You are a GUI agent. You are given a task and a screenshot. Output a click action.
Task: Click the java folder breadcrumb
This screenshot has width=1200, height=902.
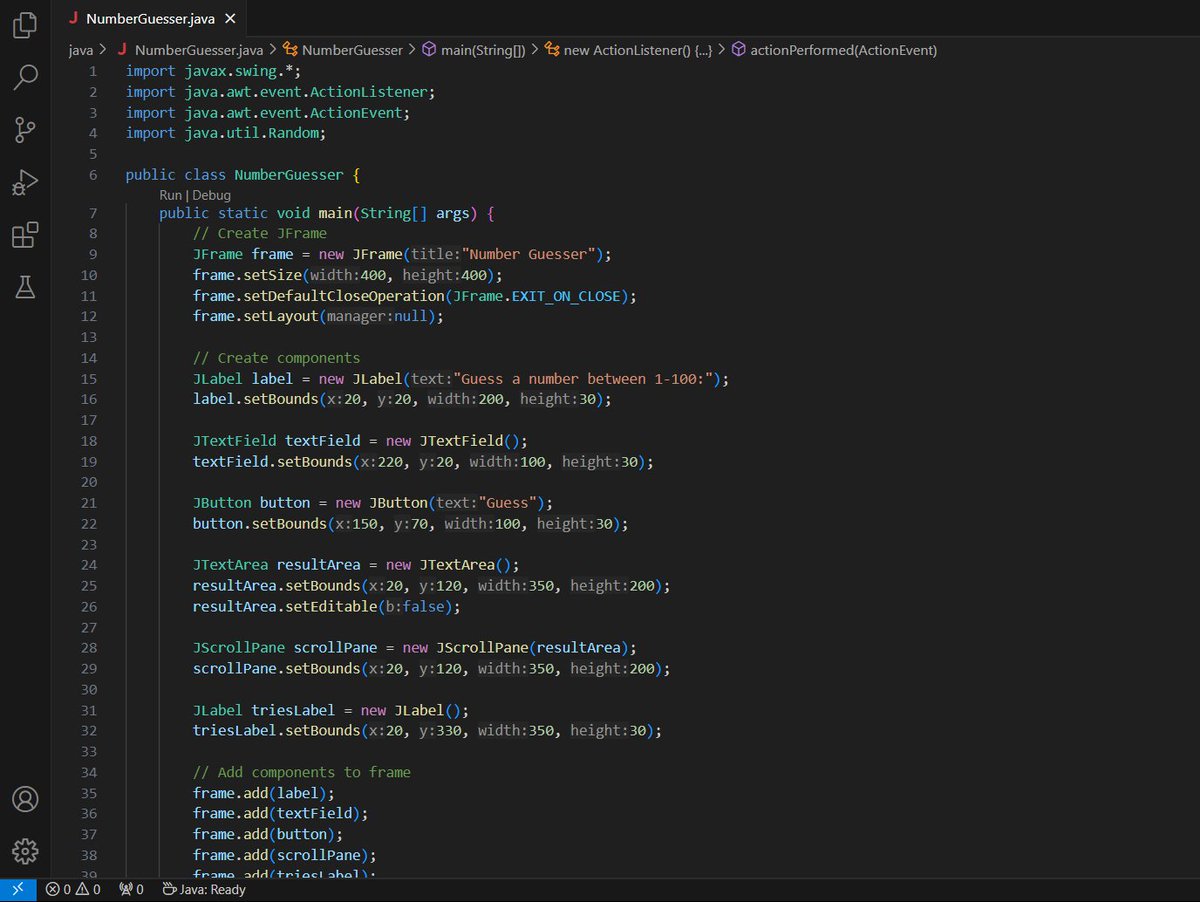pyautogui.click(x=81, y=50)
